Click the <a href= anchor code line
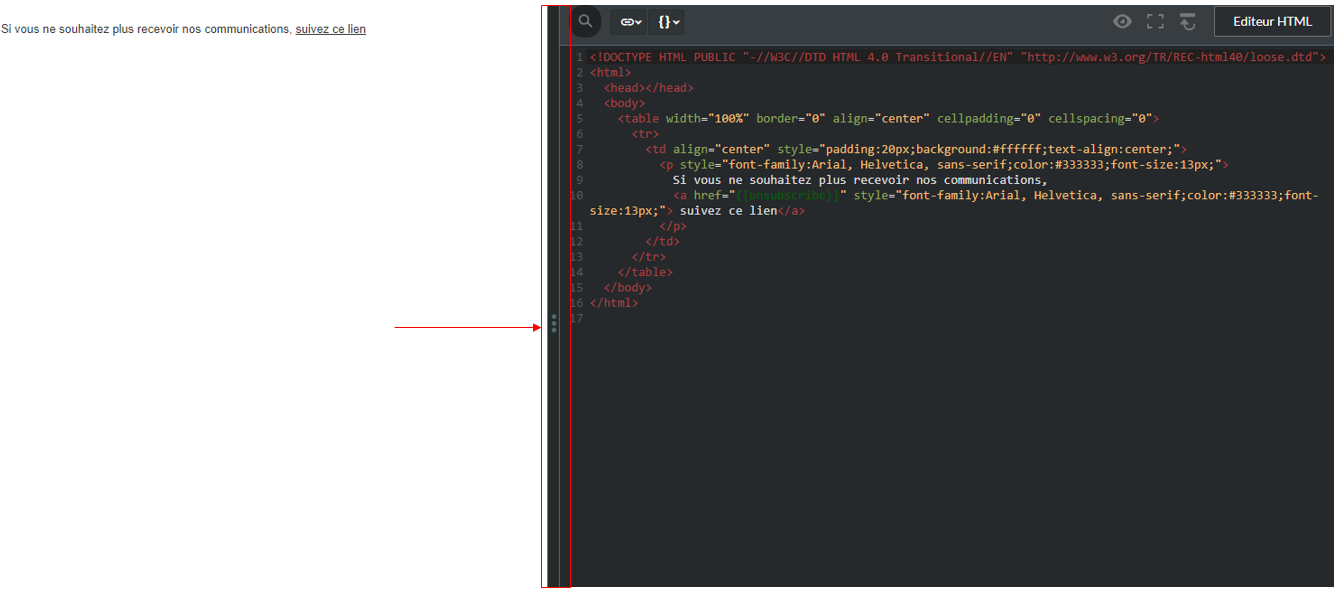Image resolution: width=1334 pixels, height=589 pixels. pyautogui.click(x=954, y=203)
